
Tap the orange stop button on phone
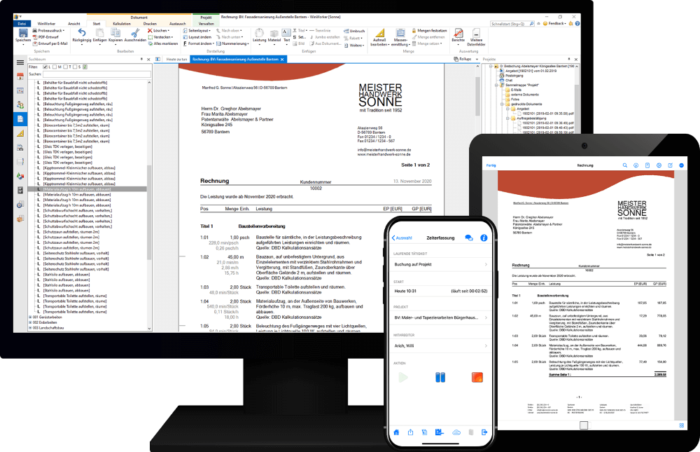coord(477,378)
